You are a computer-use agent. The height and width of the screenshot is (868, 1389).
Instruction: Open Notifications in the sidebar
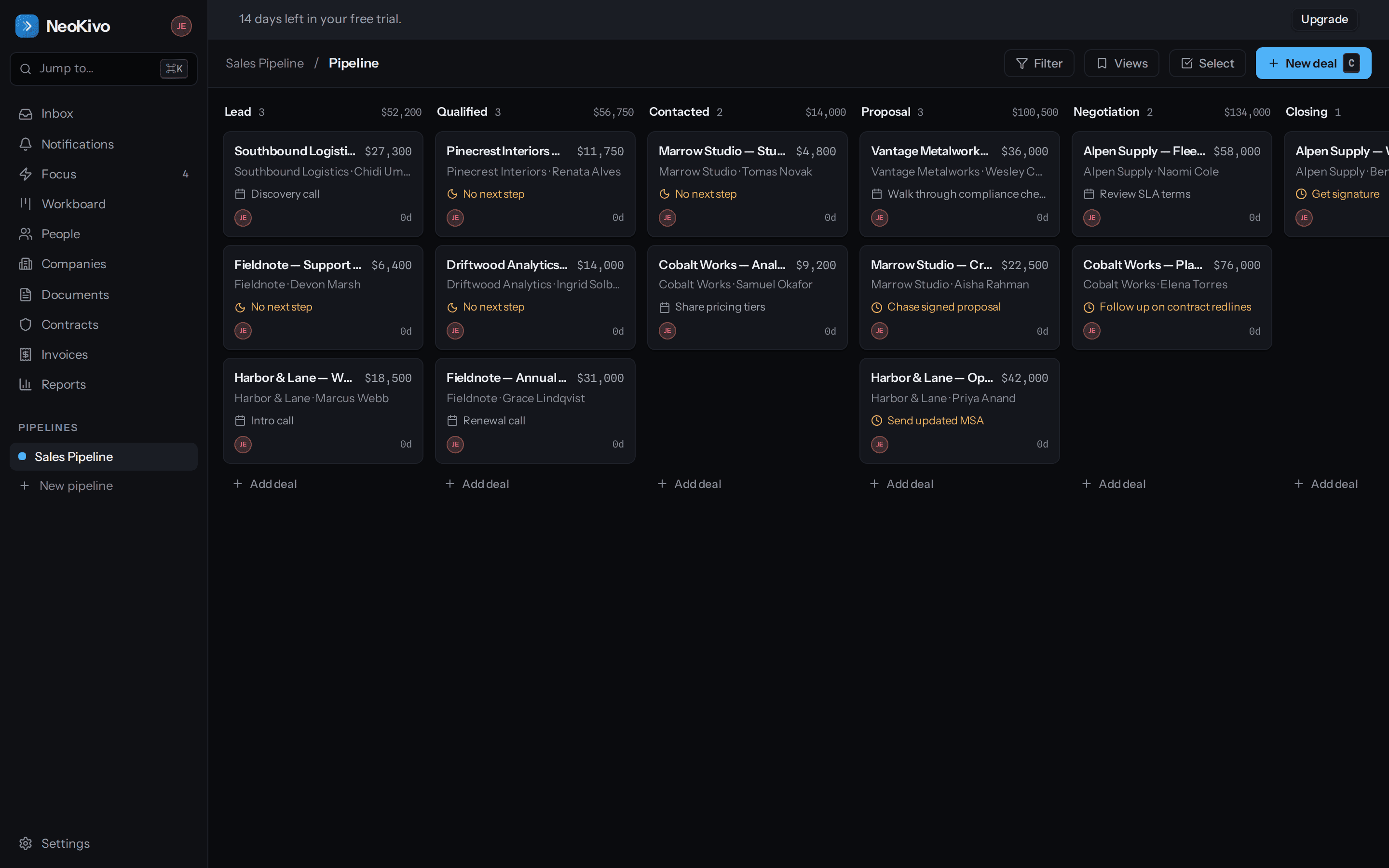[103, 144]
